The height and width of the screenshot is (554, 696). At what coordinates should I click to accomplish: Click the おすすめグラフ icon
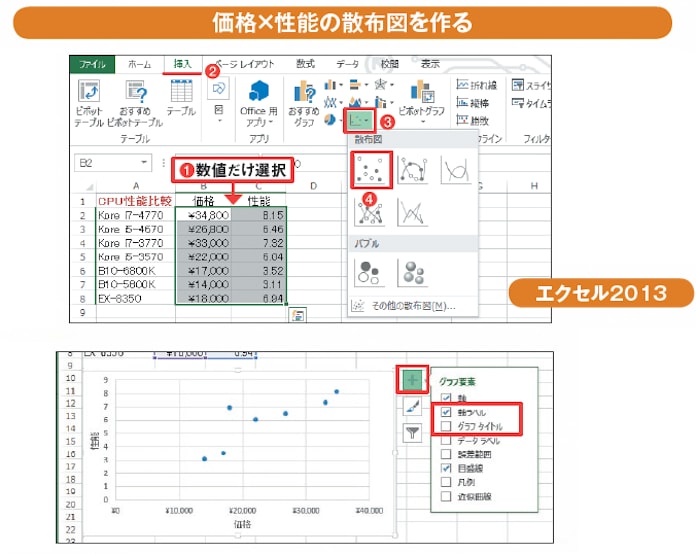coord(304,103)
